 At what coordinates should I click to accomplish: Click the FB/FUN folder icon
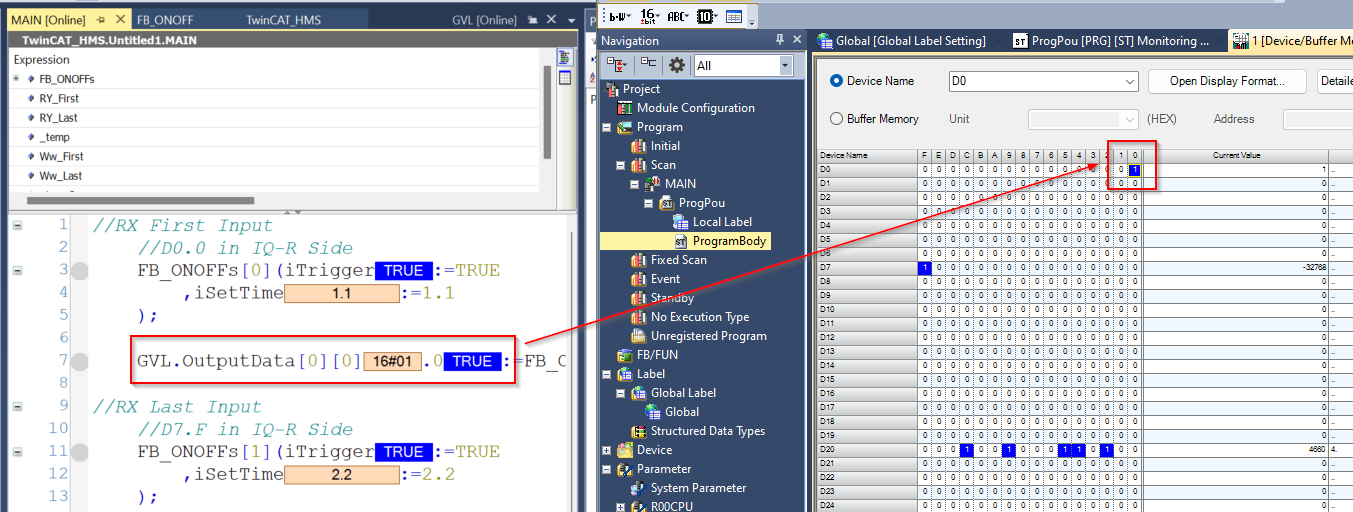click(x=625, y=355)
